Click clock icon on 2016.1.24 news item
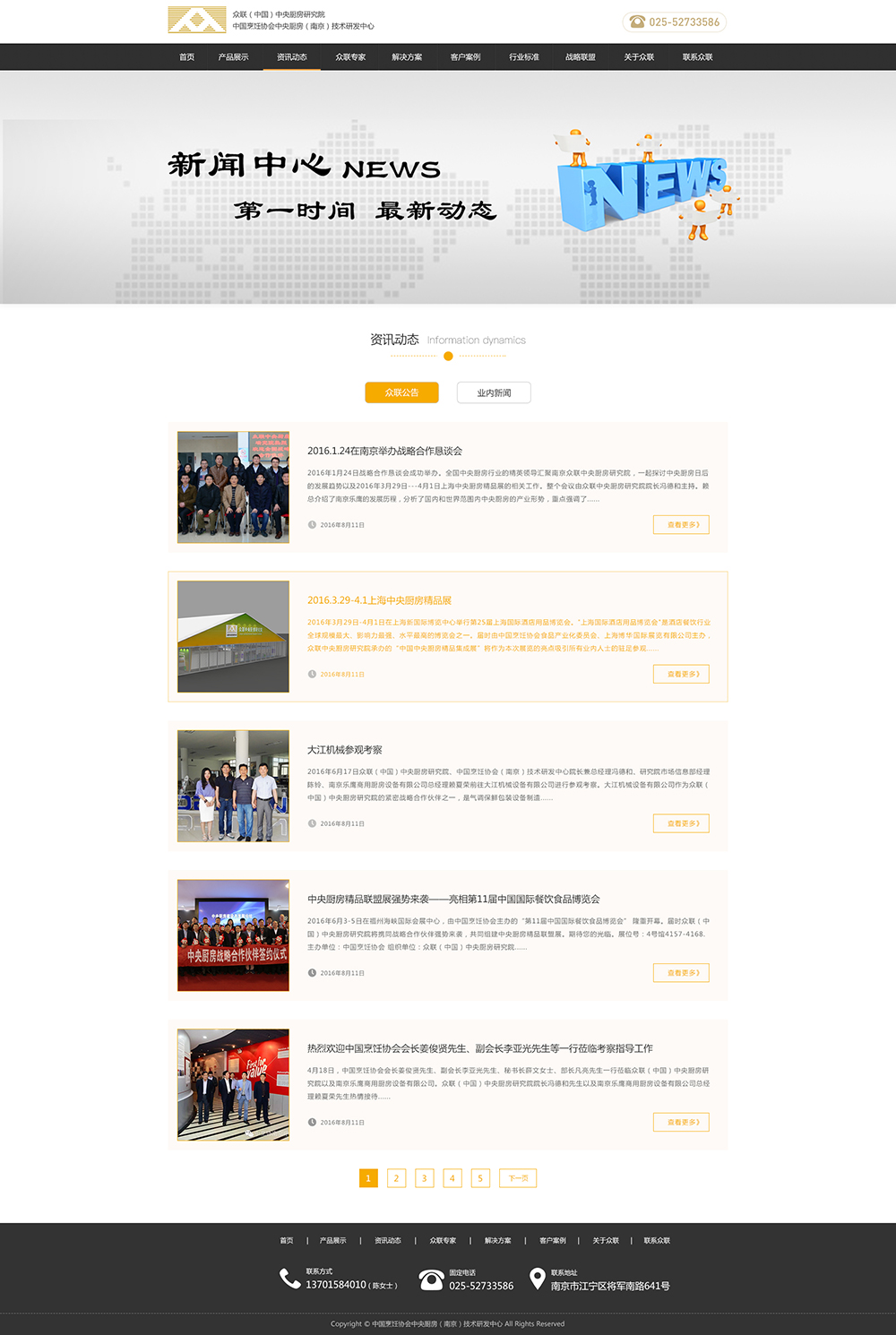The height and width of the screenshot is (1335, 896). pos(312,525)
